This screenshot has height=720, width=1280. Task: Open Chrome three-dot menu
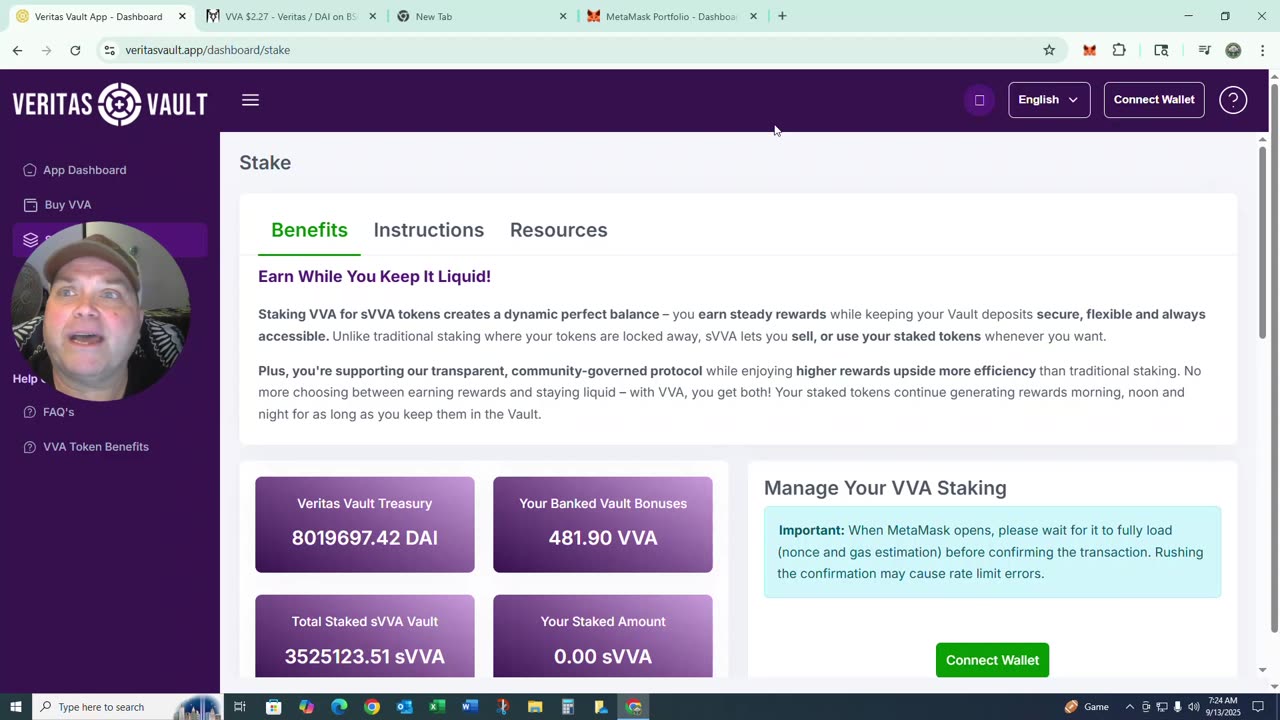tap(1260, 50)
